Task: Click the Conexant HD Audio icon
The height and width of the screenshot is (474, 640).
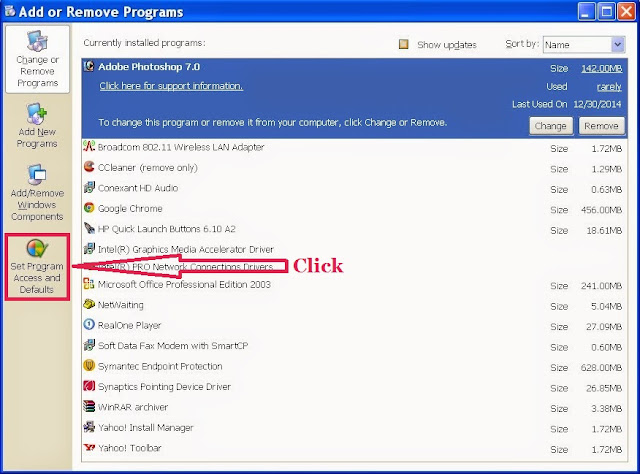Action: click(x=89, y=187)
